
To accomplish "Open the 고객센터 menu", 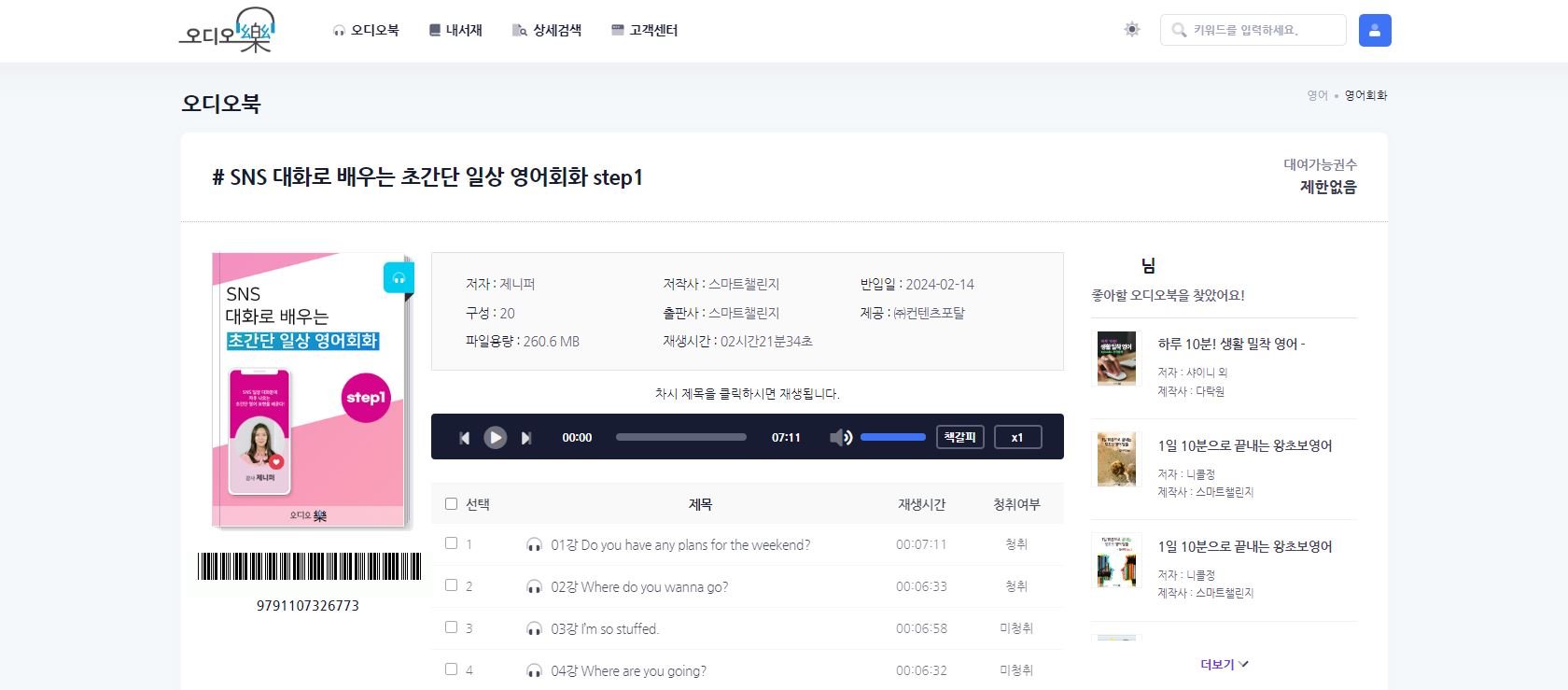I will [644, 31].
